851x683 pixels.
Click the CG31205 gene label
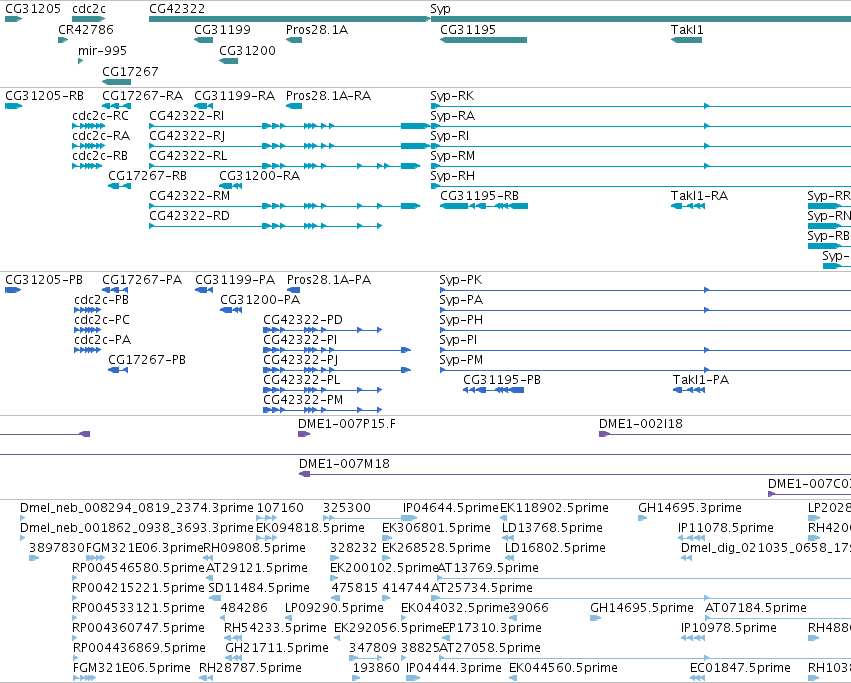point(33,9)
